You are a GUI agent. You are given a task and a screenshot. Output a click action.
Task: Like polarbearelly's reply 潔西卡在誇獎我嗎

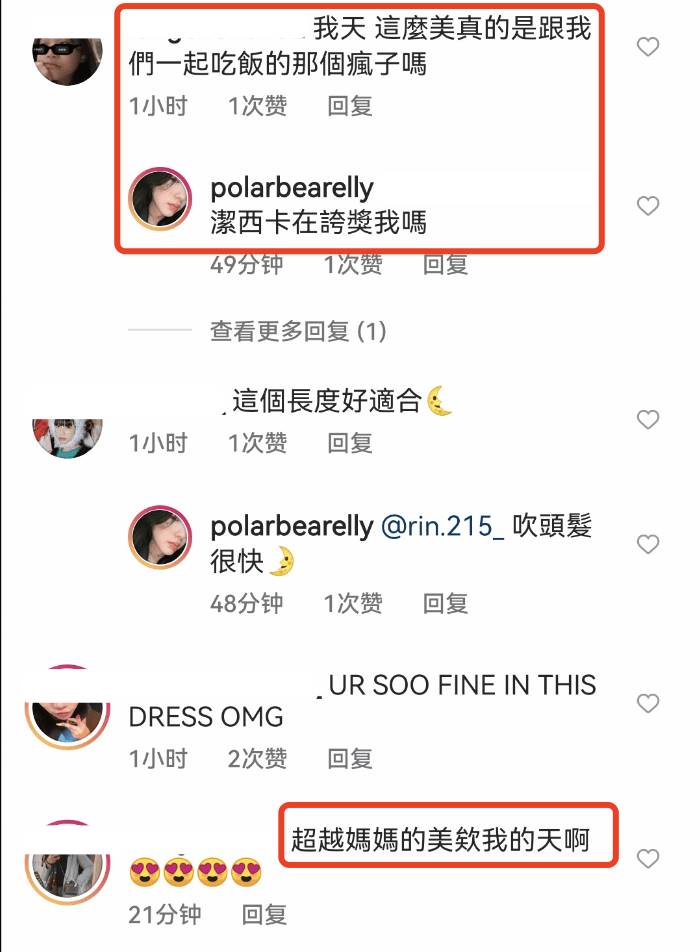point(648,205)
